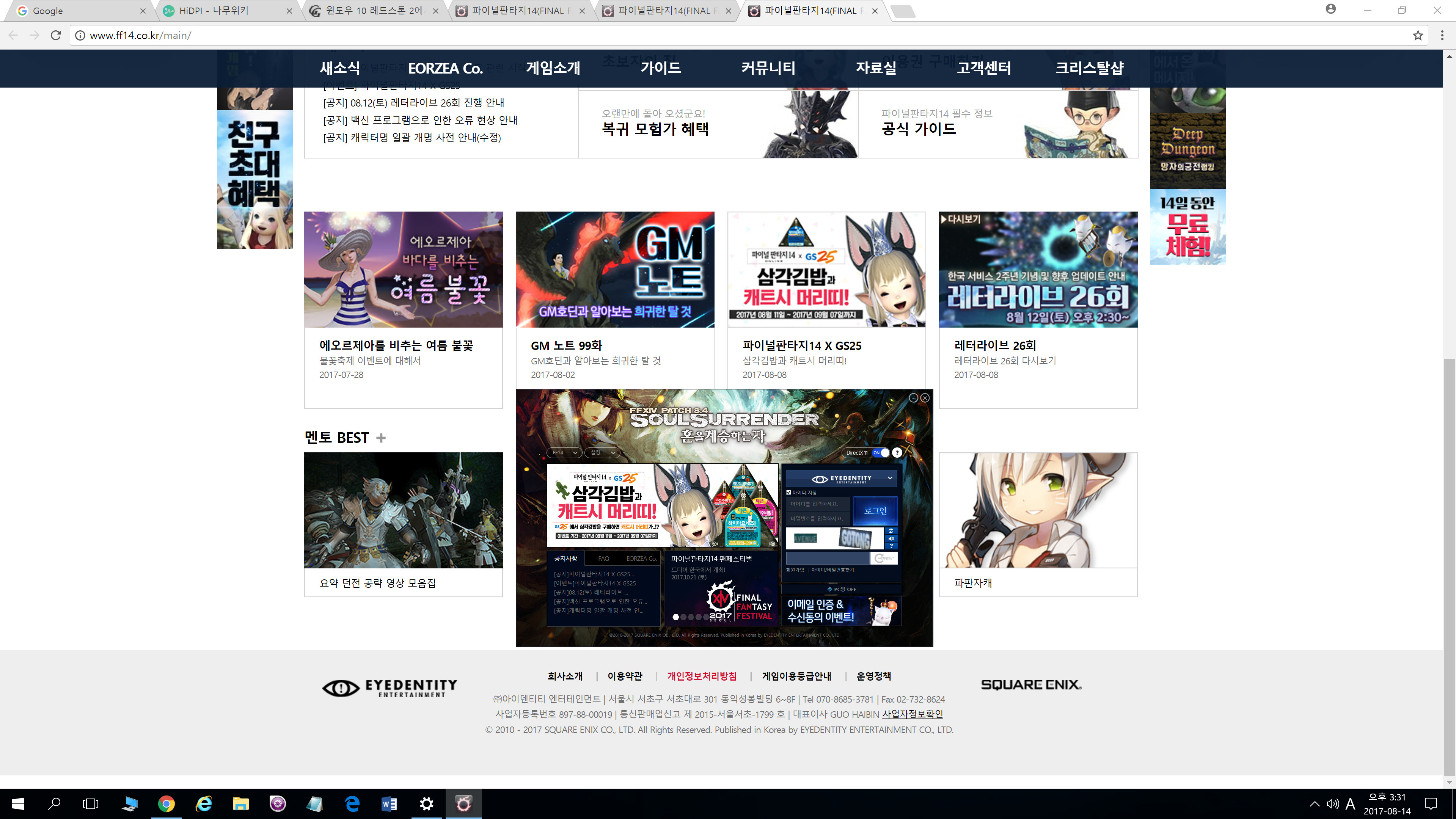
Task: Open captcha help question mark icon
Action: click(x=891, y=546)
